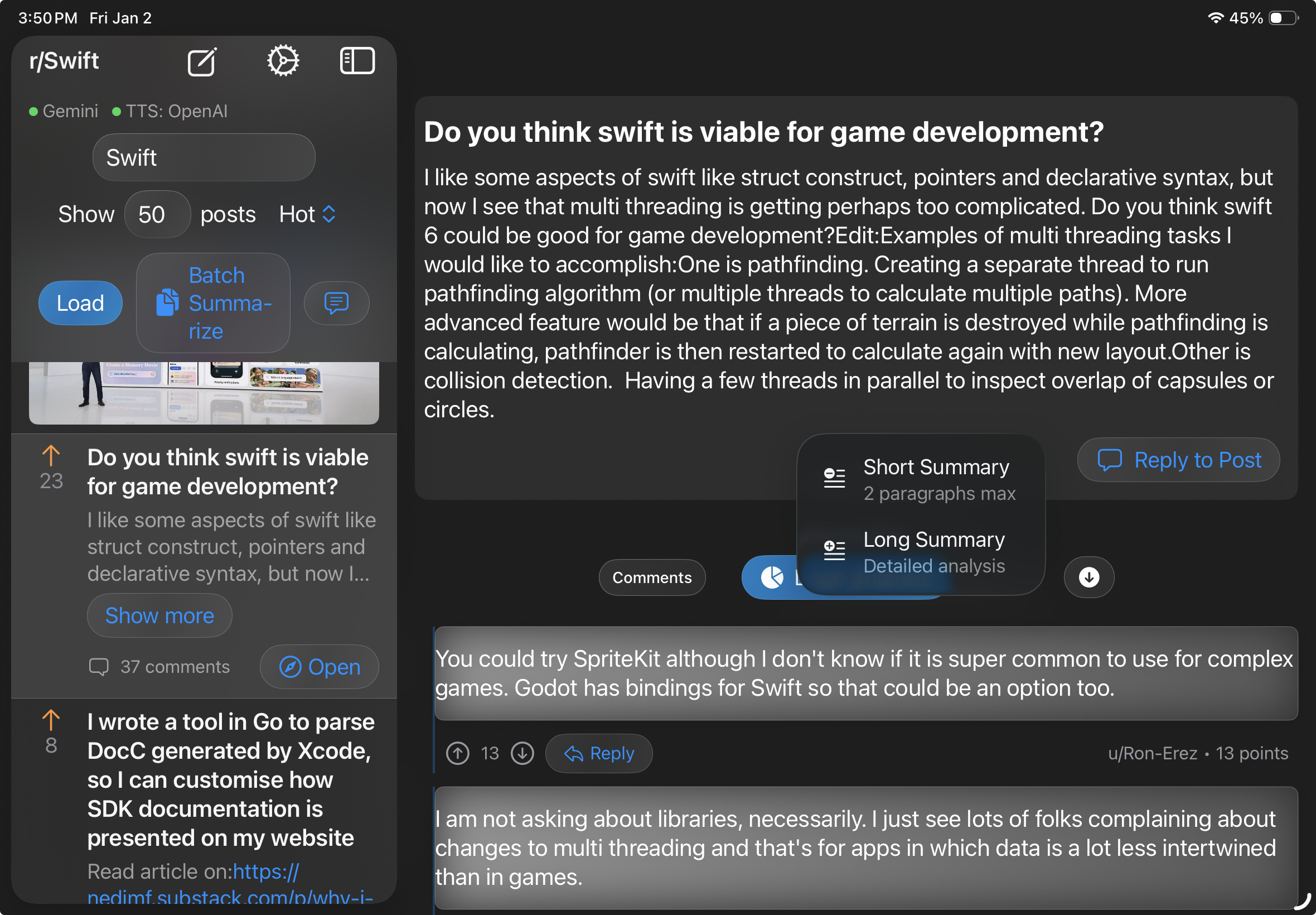Click the Swift subreddit name field
Viewport: 1316px width, 915px height.
(x=204, y=158)
